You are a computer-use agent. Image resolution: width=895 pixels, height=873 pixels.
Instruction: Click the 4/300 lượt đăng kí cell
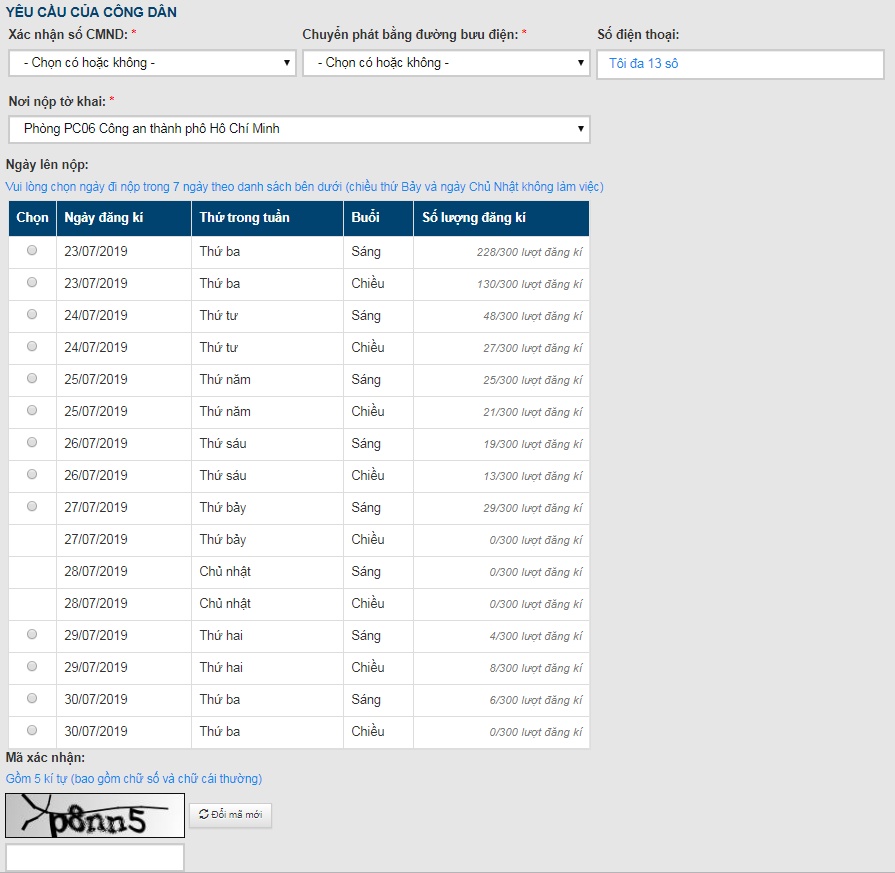pos(501,636)
